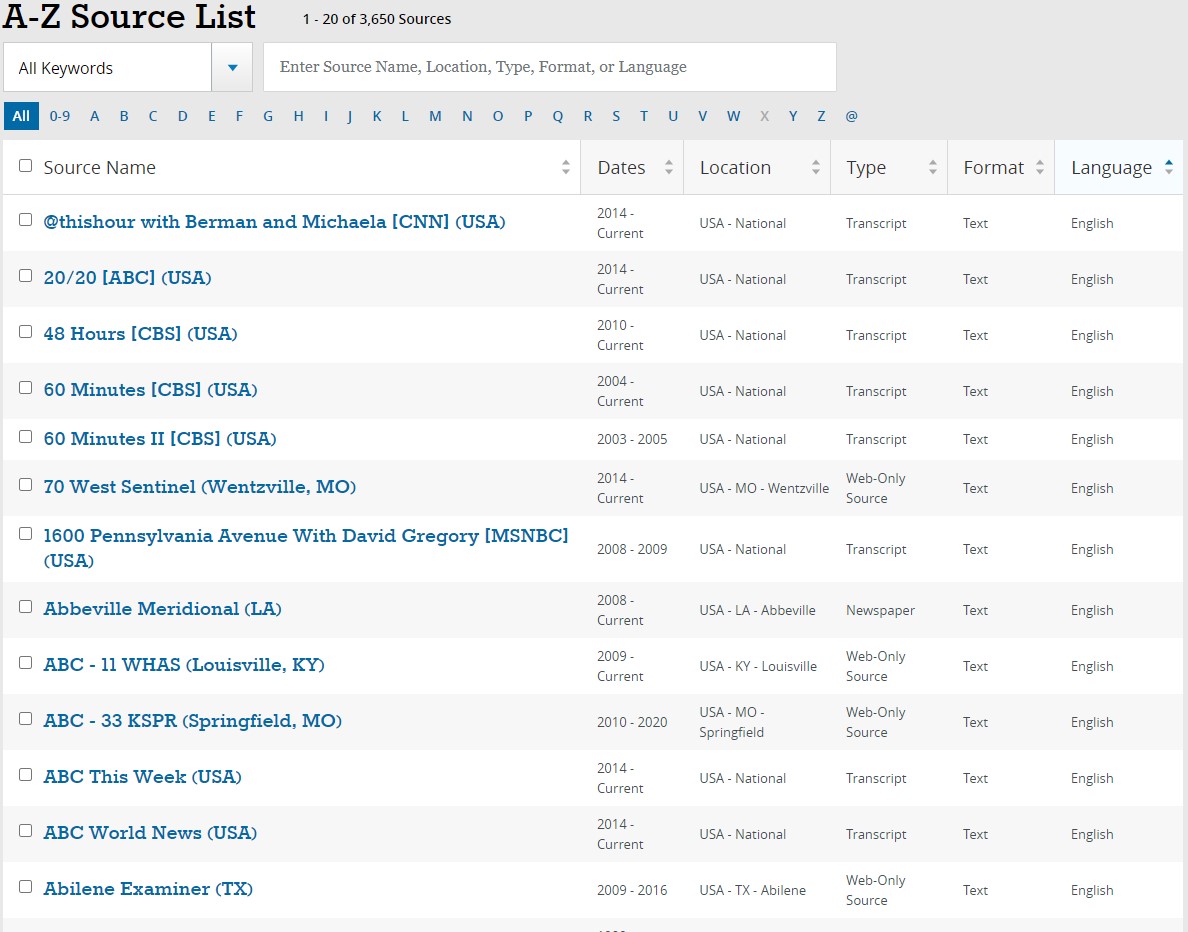1188x932 pixels.
Task: Tick checkbox for Abbeville Meridional
Action: point(26,607)
